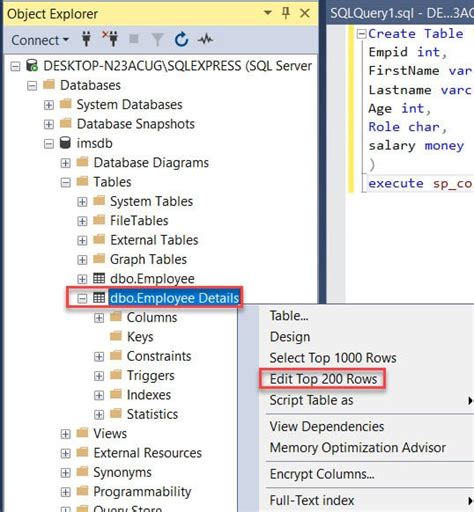The width and height of the screenshot is (474, 512).
Task: Click the System Databases folder icon
Action: click(66, 104)
